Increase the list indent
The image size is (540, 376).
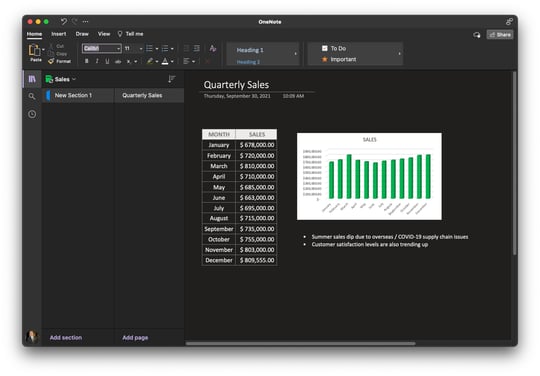click(x=197, y=49)
